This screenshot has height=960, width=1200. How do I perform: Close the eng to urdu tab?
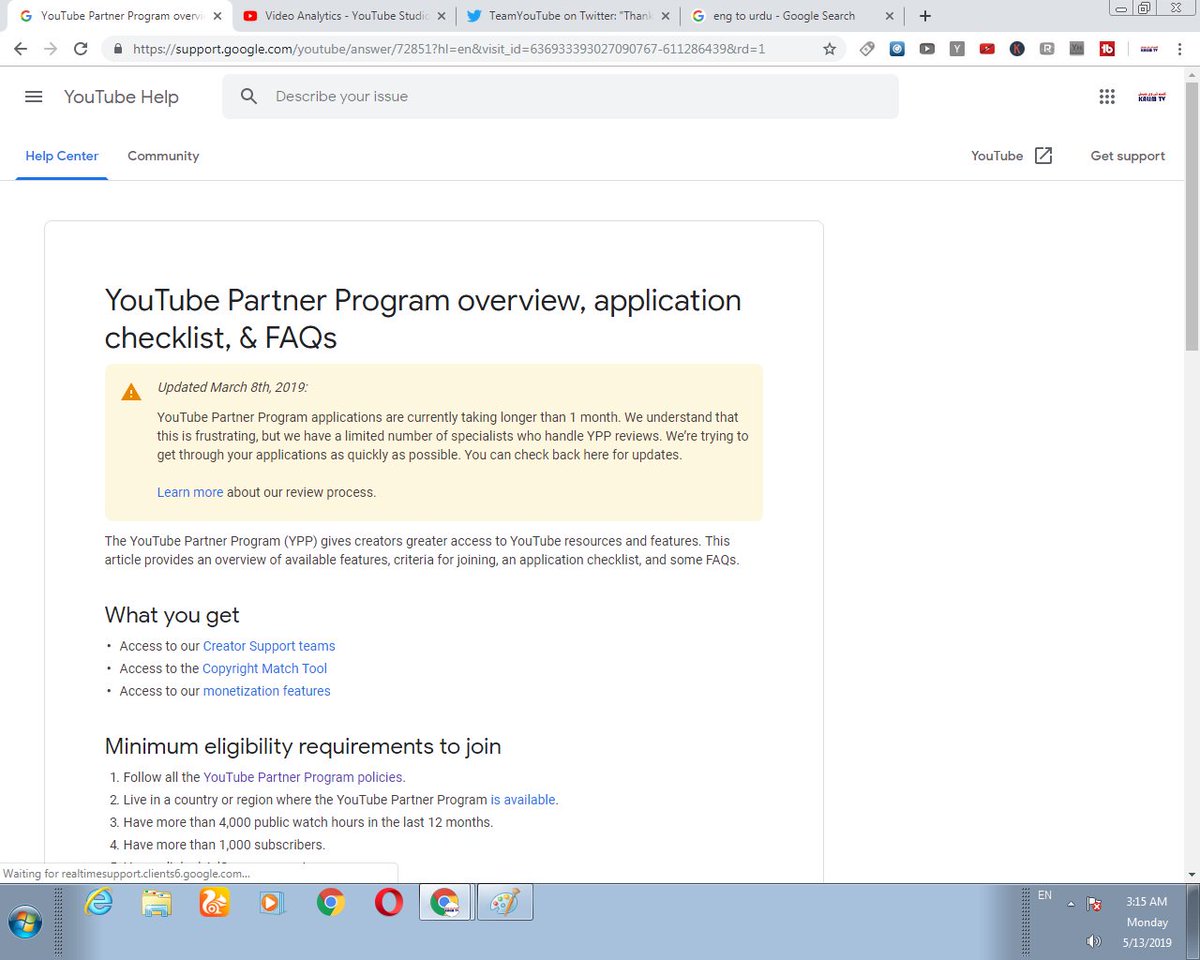[x=889, y=16]
